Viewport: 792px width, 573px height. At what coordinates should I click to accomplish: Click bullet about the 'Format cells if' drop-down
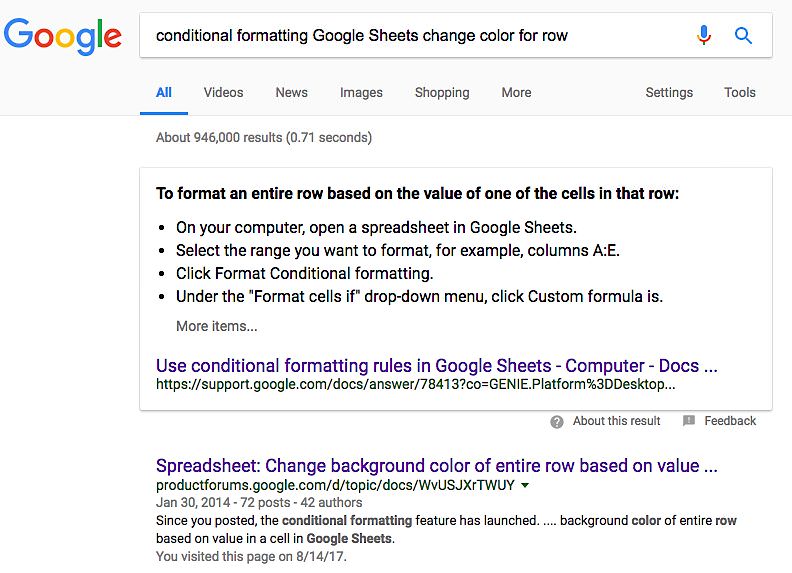[x=419, y=296]
